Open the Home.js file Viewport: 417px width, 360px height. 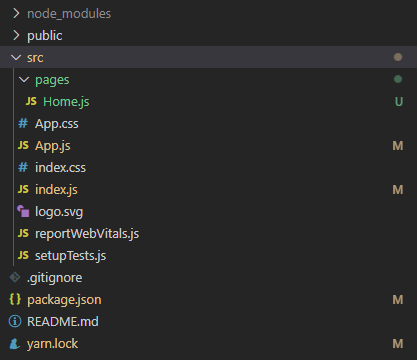coord(66,102)
